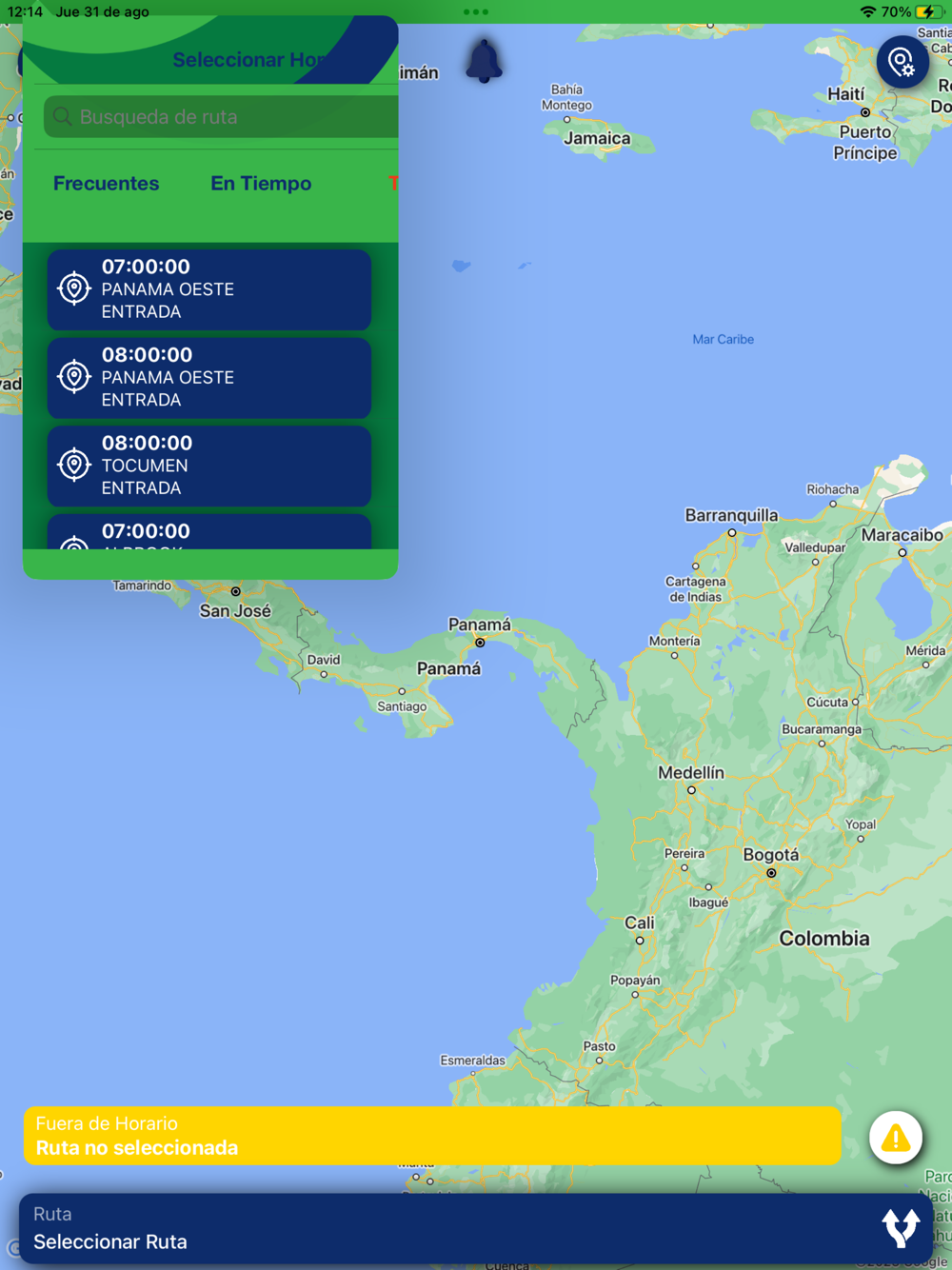Open the location settings pin icon

(902, 63)
